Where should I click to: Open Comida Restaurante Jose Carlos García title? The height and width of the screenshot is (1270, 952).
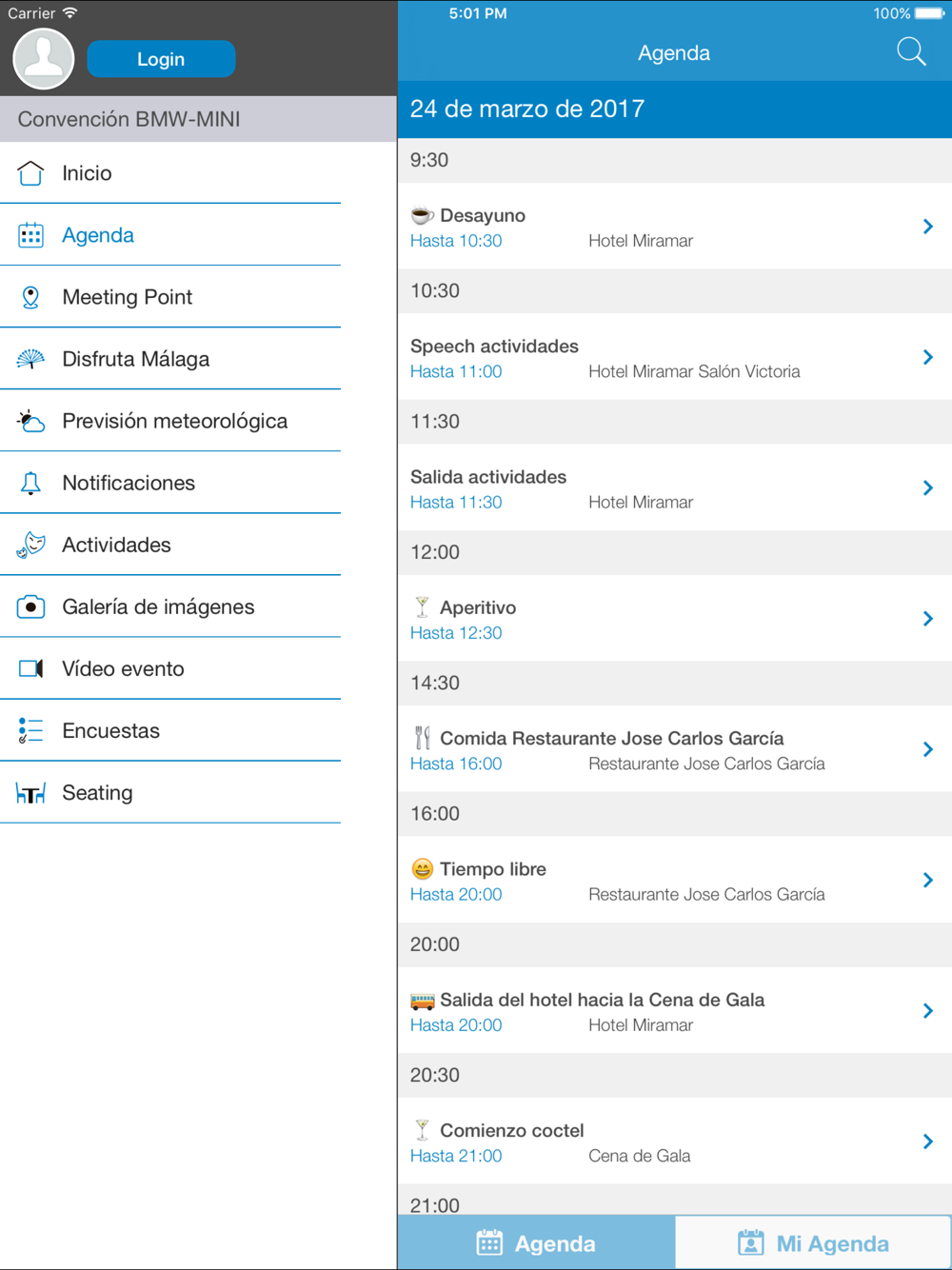612,738
